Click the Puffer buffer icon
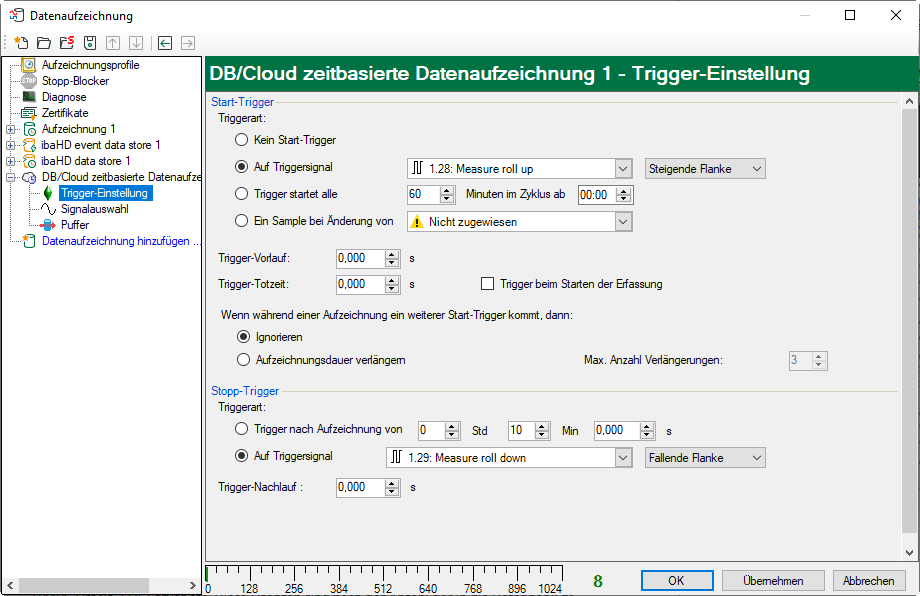Image resolution: width=920 pixels, height=596 pixels. 48,225
